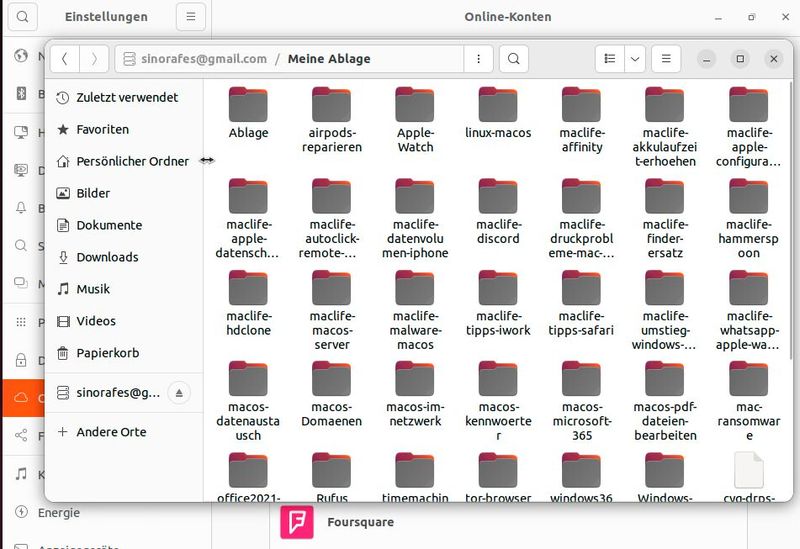Screen dimensions: 800x549
Task: Open Downloads in sidebar
Action: (x=124, y=257)
